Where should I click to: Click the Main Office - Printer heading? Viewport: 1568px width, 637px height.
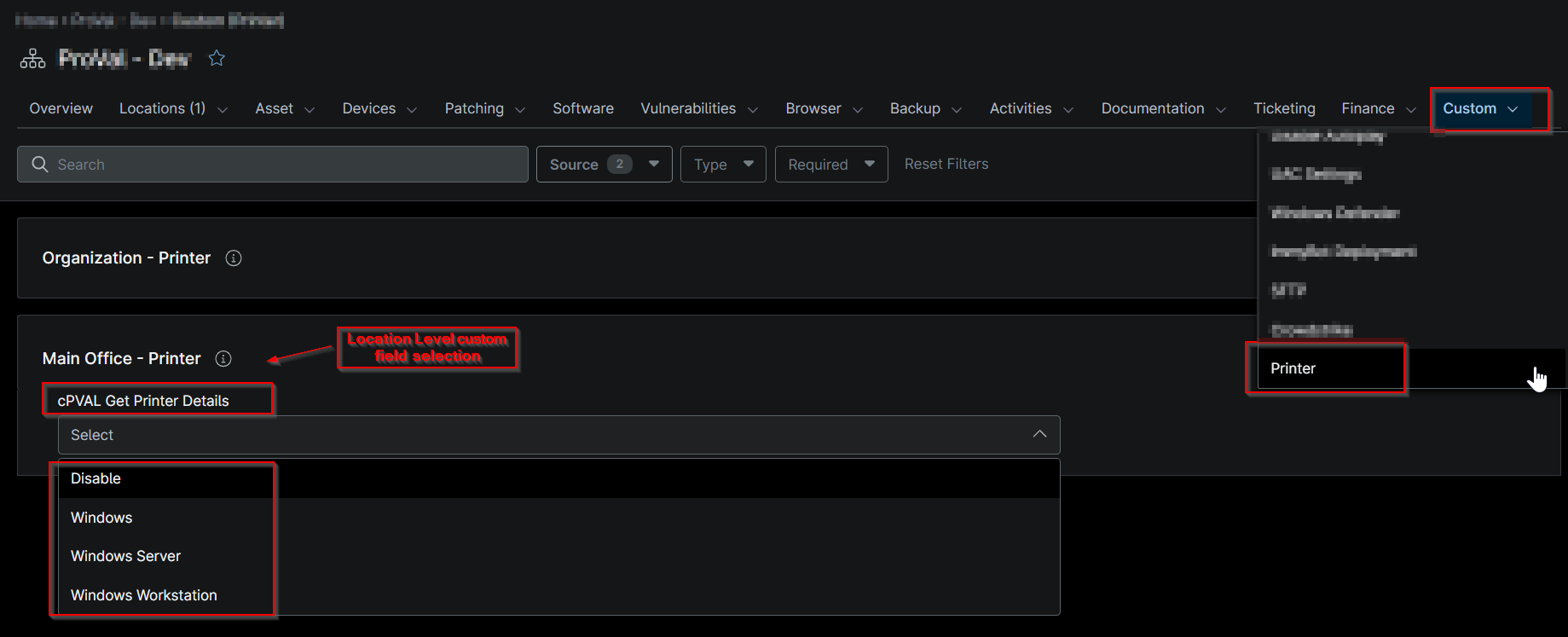[x=122, y=358]
